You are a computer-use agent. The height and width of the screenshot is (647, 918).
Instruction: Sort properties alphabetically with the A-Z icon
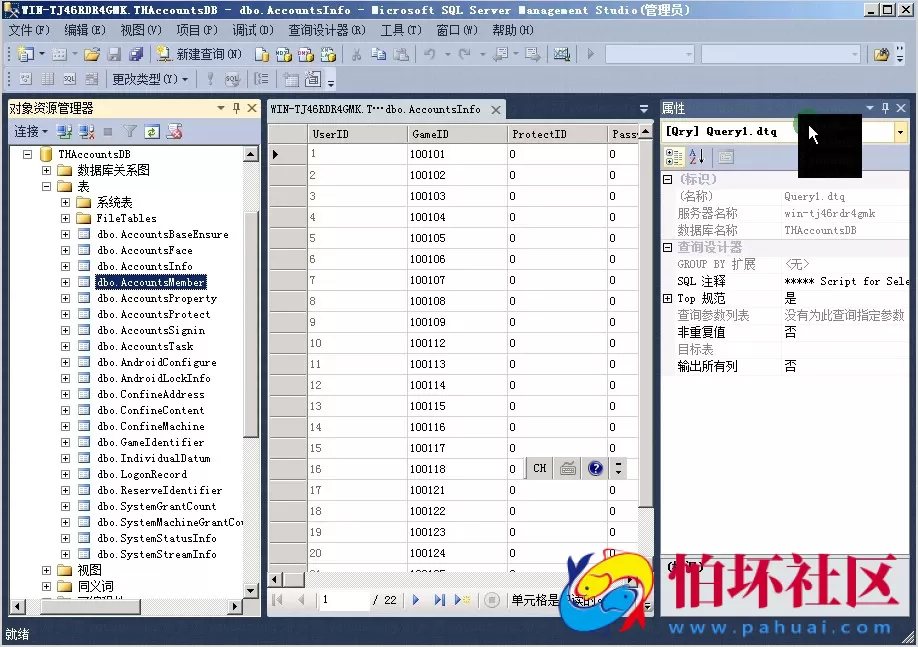697,157
